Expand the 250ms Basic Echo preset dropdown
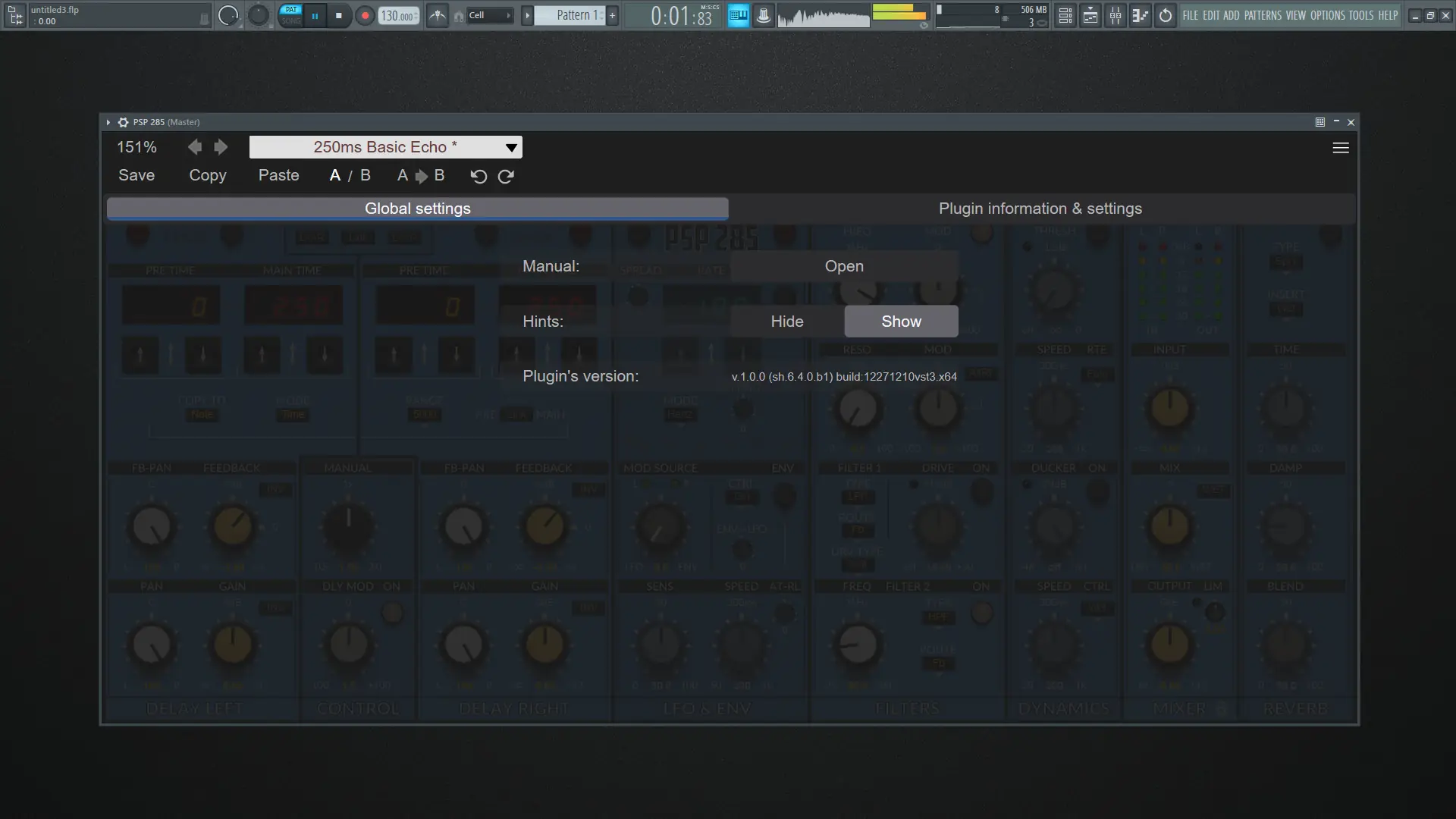This screenshot has height=819, width=1456. pyautogui.click(x=511, y=147)
